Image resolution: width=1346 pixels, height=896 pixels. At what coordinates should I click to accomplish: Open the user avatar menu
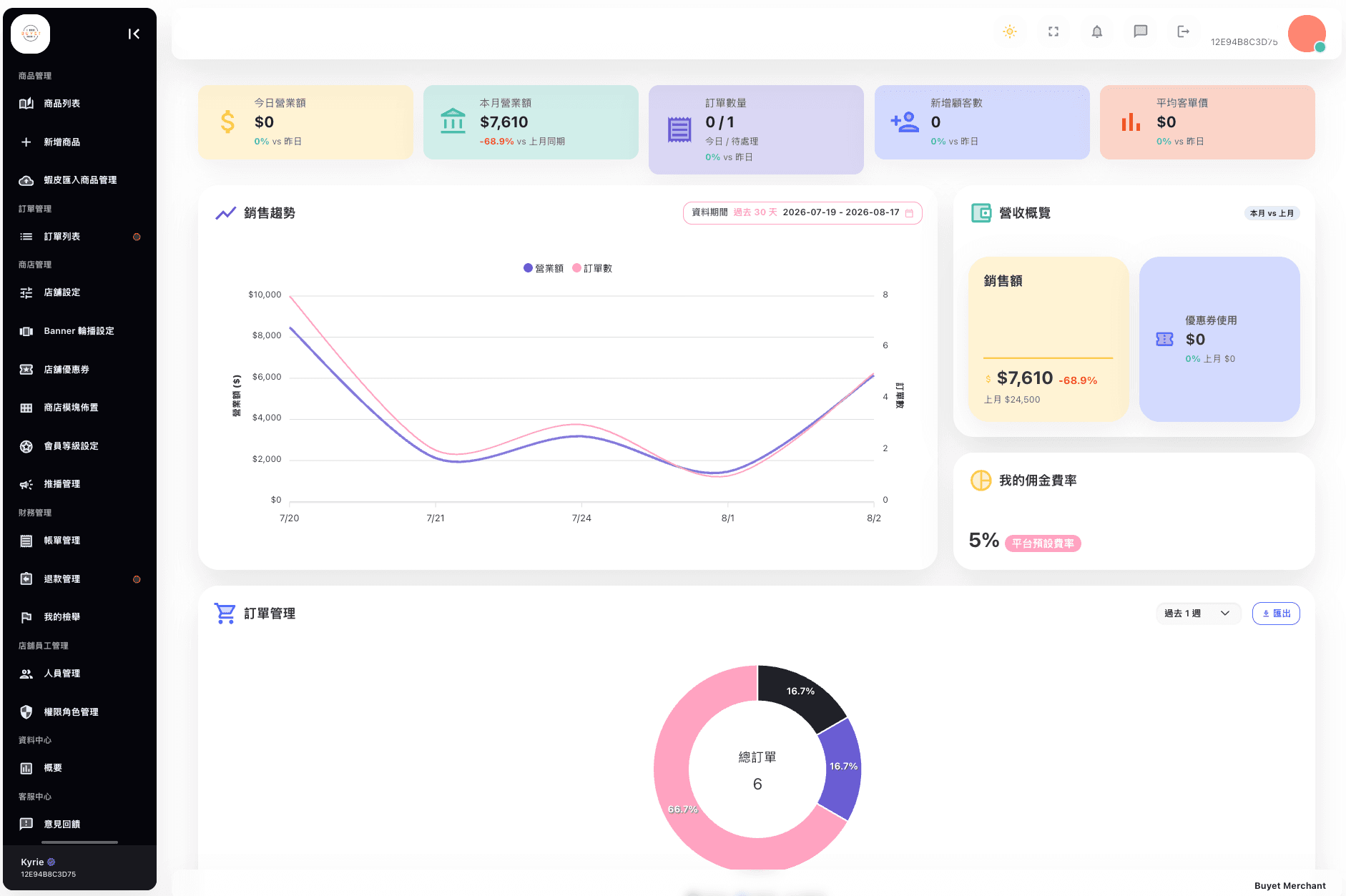click(x=1307, y=34)
